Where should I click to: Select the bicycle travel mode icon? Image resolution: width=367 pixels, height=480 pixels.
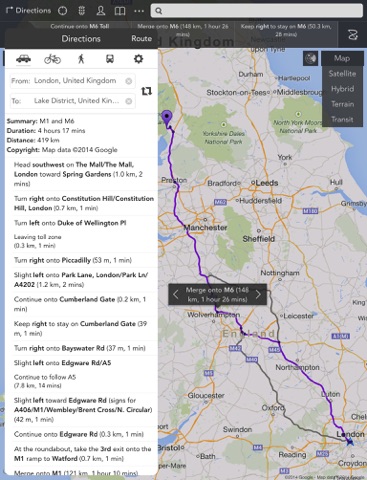tap(52, 59)
